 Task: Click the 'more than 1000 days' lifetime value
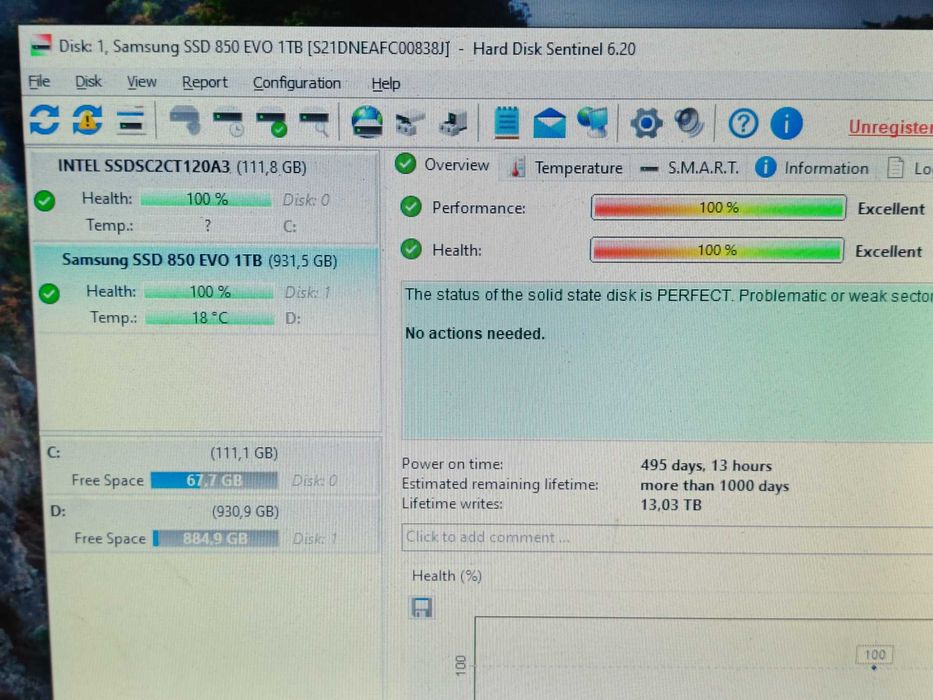tap(715, 486)
